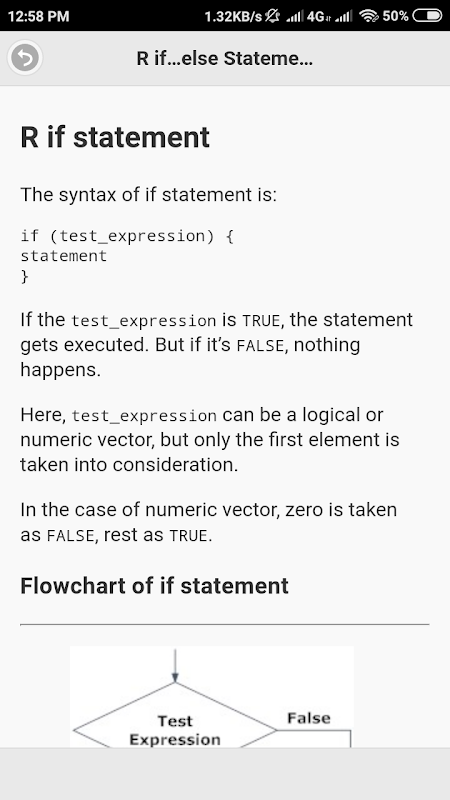Tap the 12:58 PM clock
450x800 pixels.
point(38,16)
